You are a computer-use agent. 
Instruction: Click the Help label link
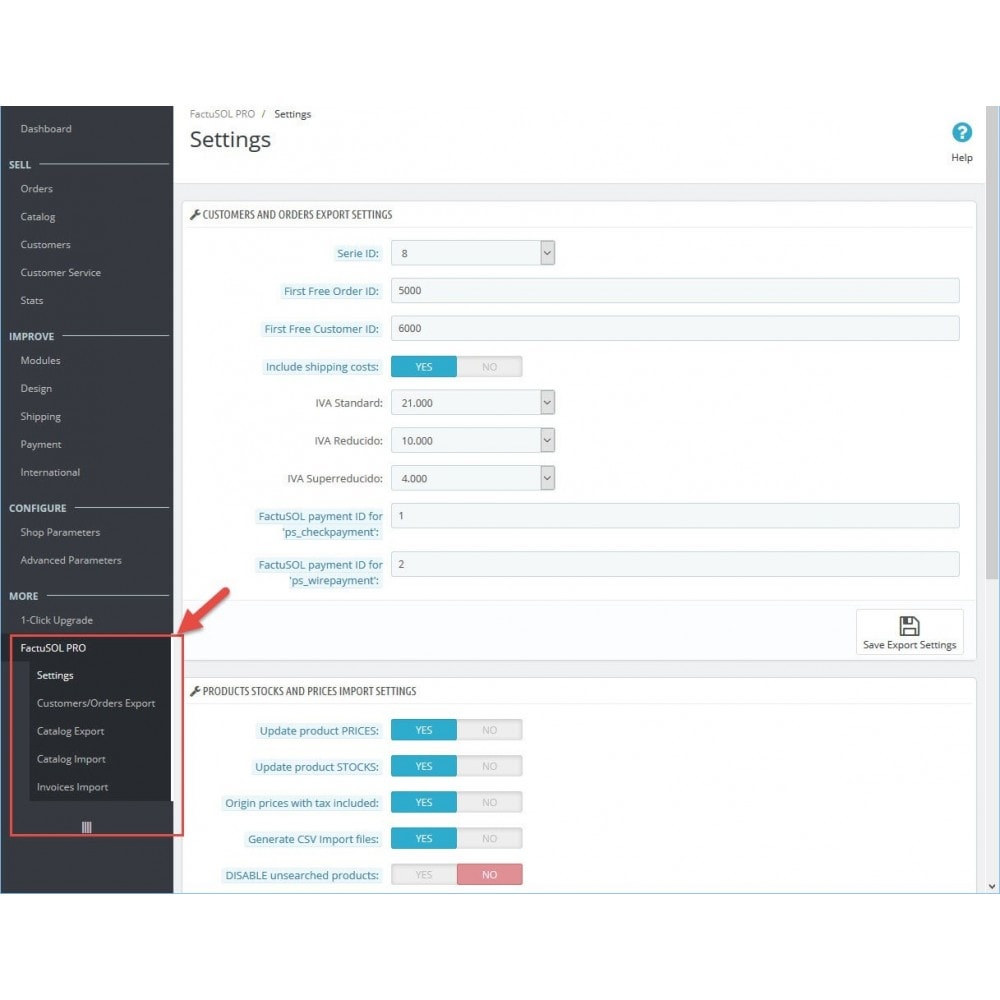pyautogui.click(x=961, y=158)
